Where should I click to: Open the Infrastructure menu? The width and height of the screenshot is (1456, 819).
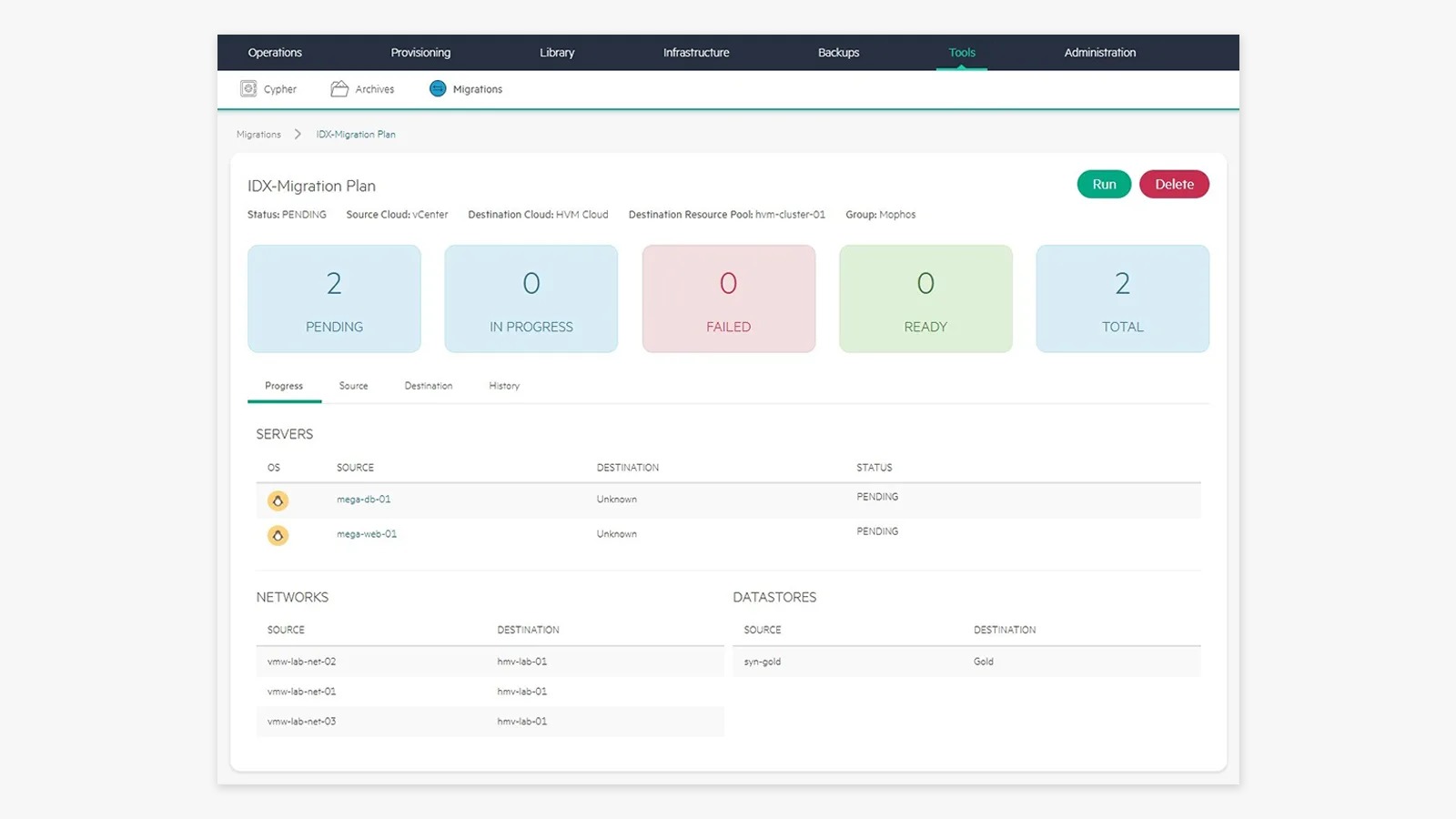point(696,53)
